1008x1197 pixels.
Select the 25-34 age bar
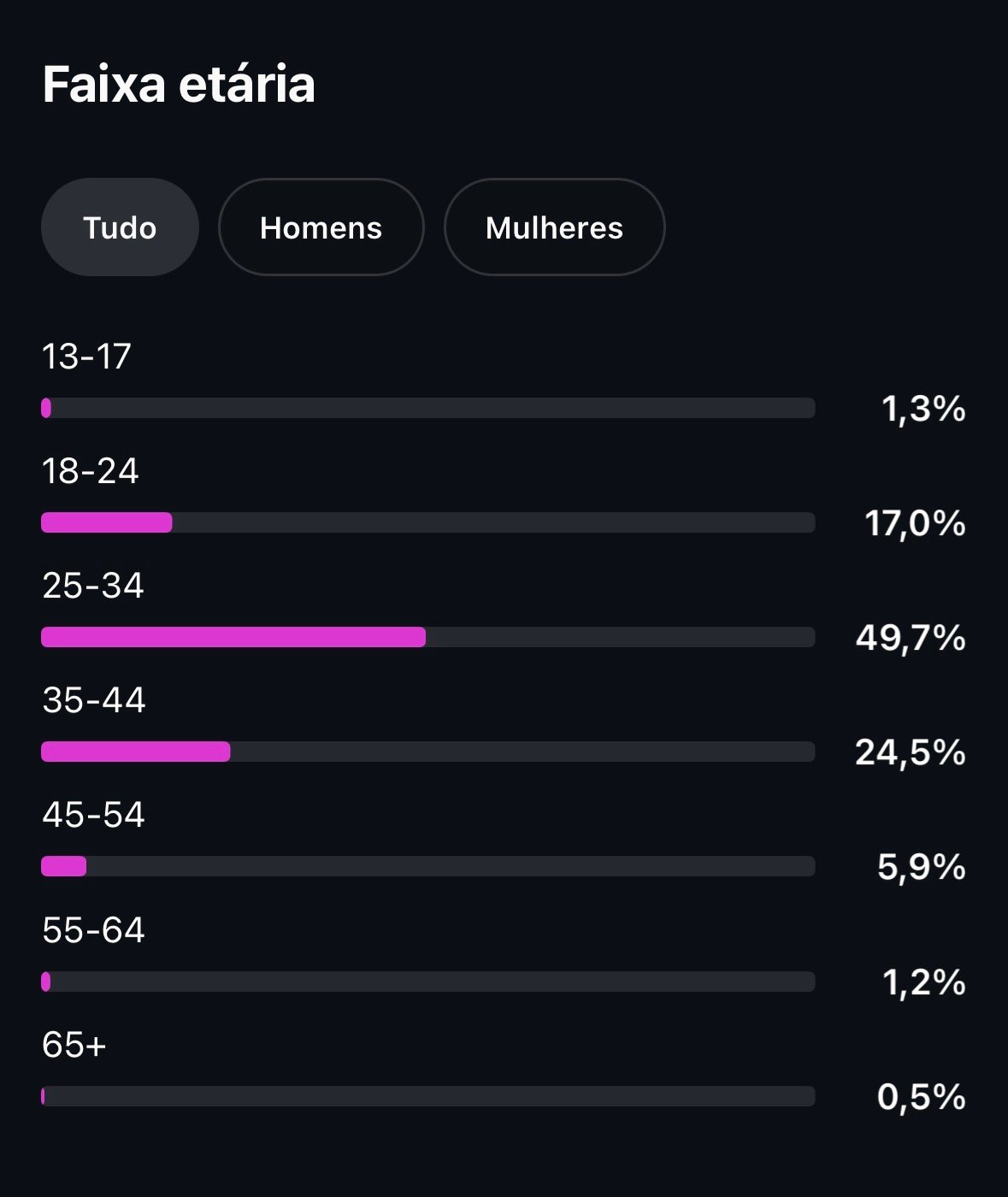point(427,637)
